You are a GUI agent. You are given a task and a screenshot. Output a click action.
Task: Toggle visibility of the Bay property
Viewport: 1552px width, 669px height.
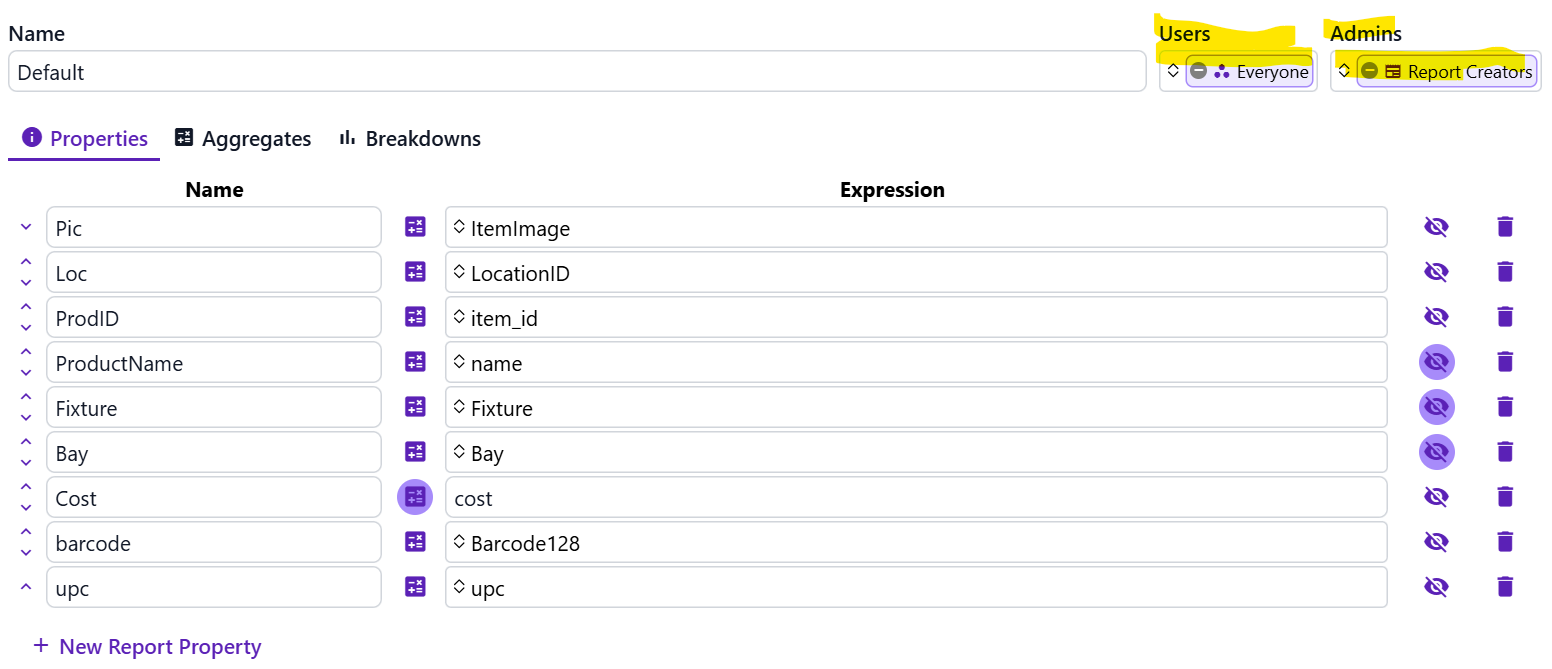pyautogui.click(x=1436, y=452)
